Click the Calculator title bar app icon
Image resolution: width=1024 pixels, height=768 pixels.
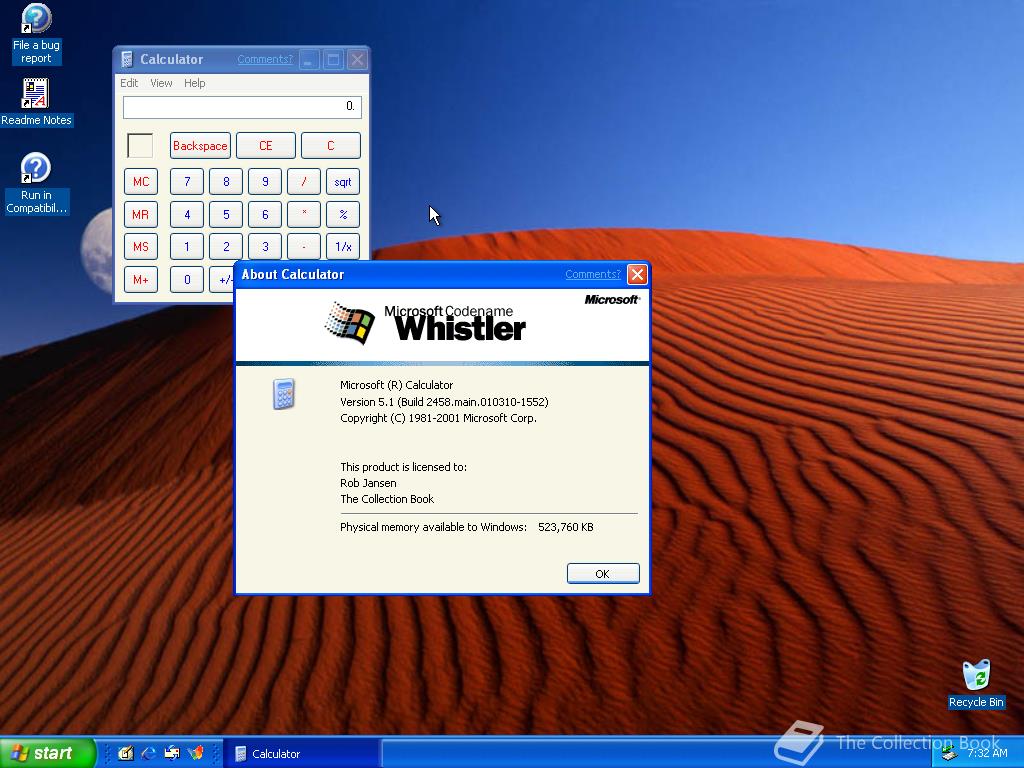tap(127, 59)
